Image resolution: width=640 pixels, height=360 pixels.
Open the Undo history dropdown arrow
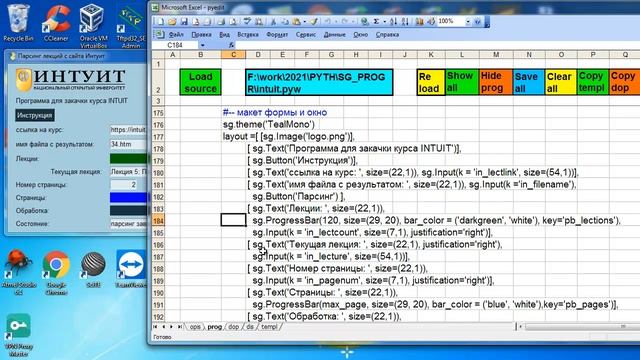(x=336, y=21)
